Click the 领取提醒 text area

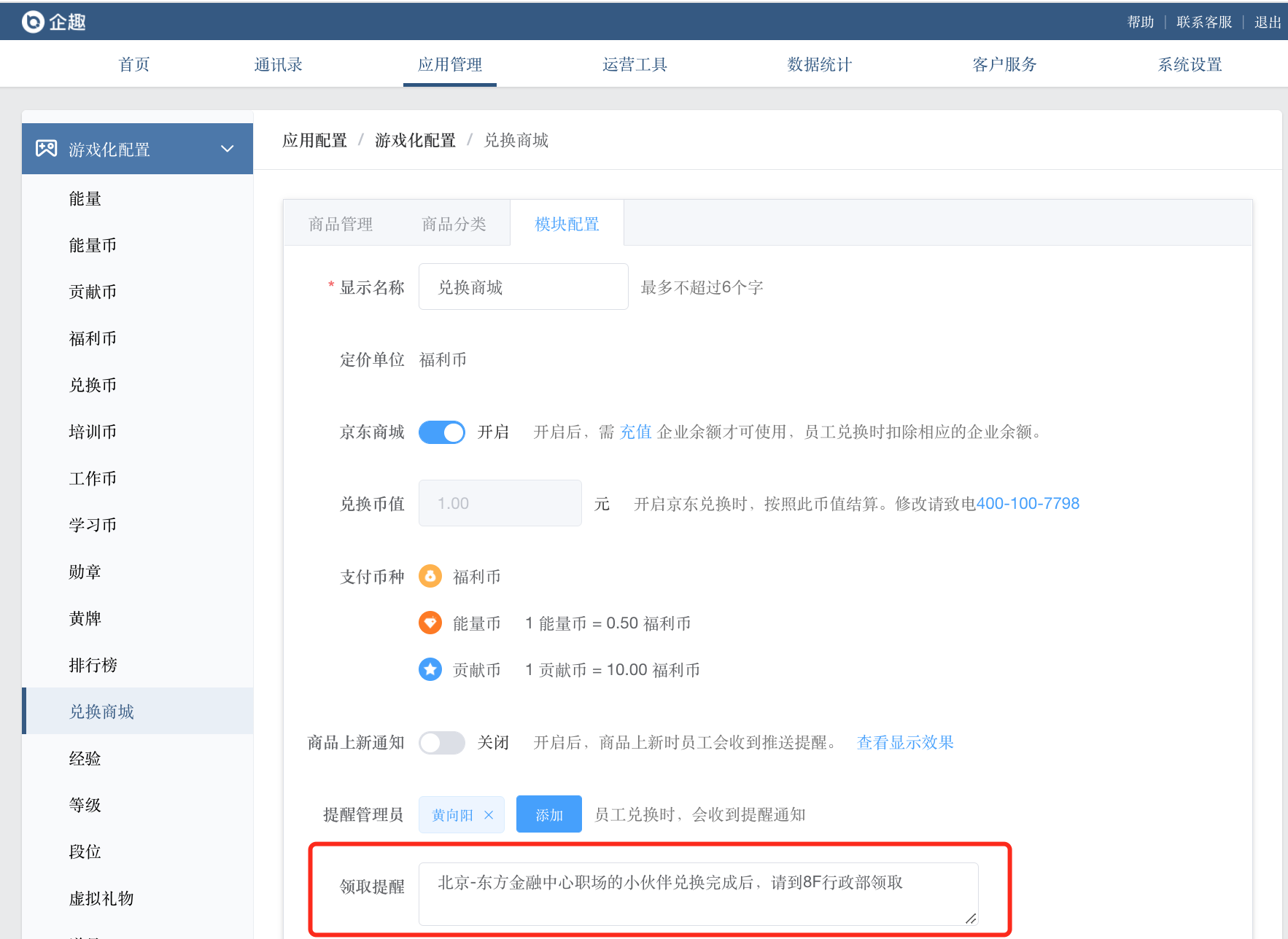click(699, 895)
